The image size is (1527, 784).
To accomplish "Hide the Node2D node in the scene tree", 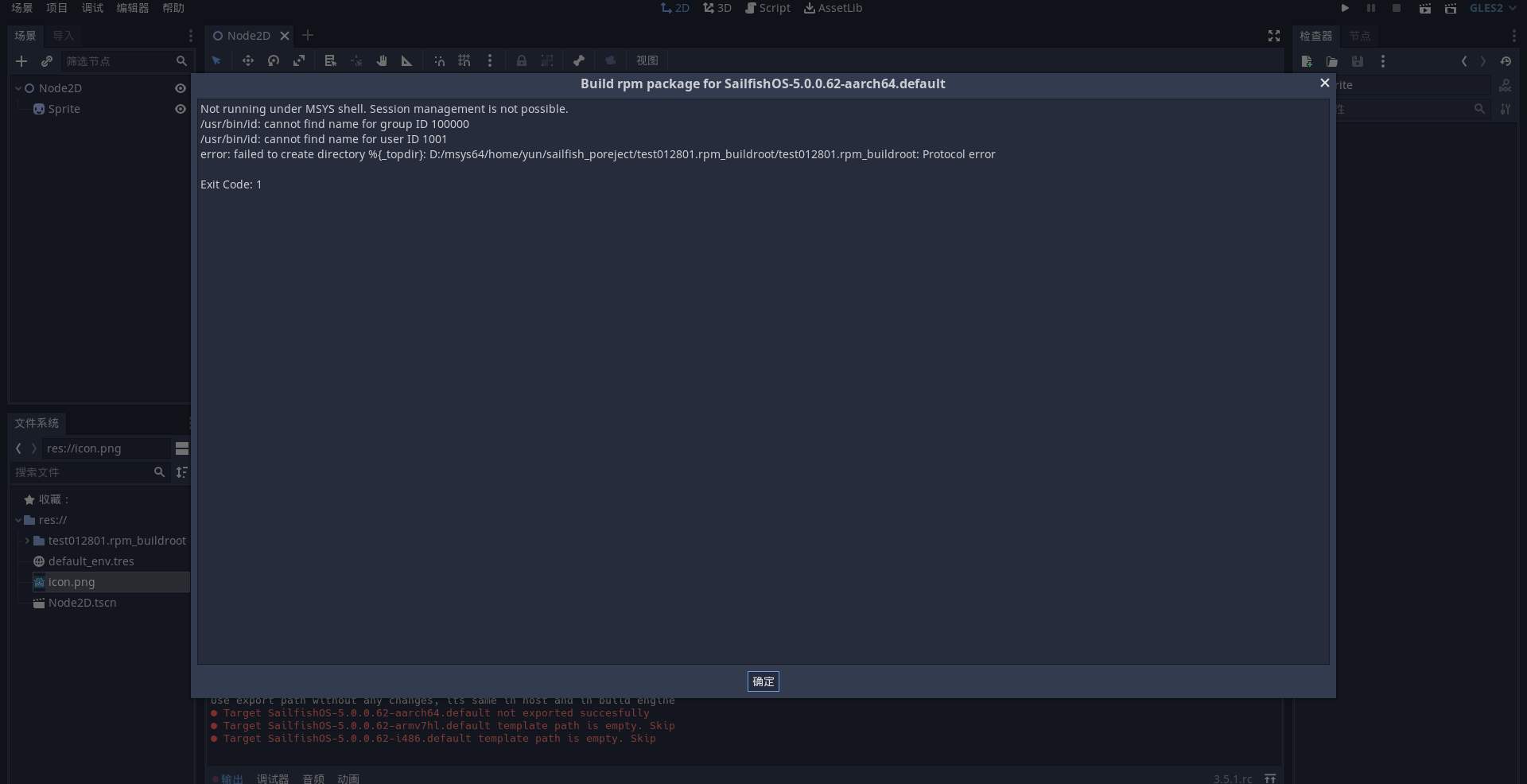I will pyautogui.click(x=180, y=88).
